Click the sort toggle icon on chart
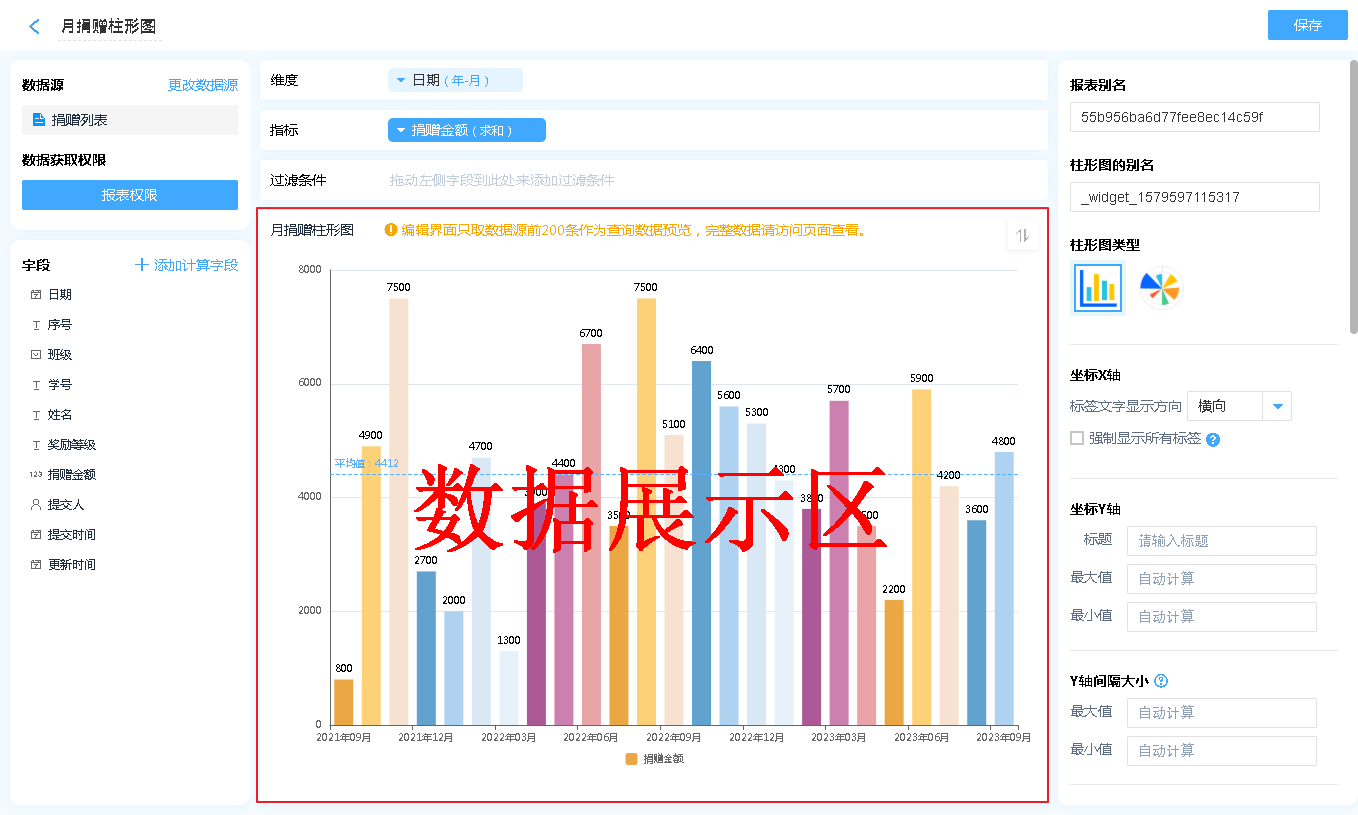1358x815 pixels. coord(1022,236)
